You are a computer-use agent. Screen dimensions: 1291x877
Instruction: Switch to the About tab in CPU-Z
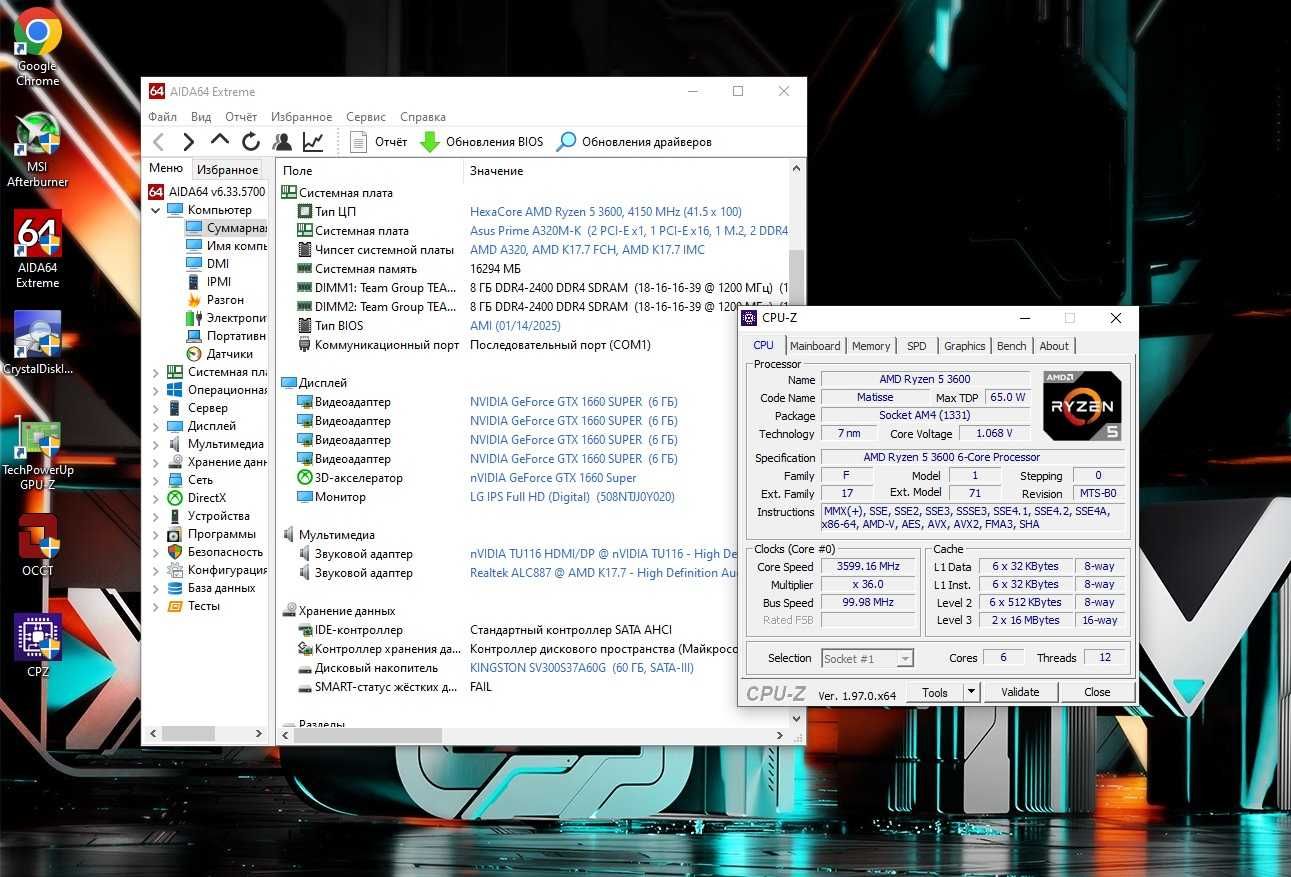coord(1054,346)
